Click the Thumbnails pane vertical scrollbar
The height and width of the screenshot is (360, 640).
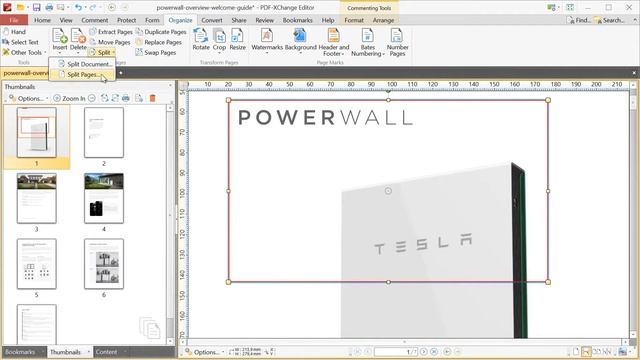click(171, 224)
